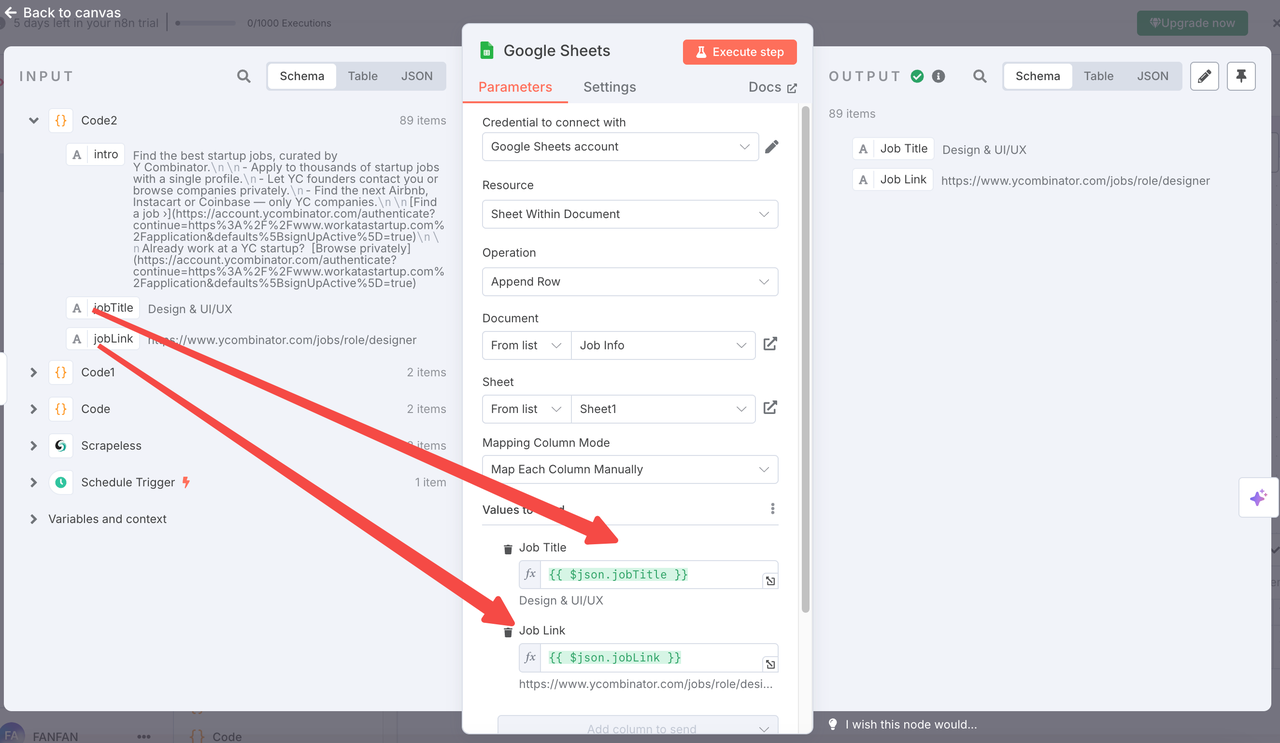Open the AI assistant sparkle button
The width and height of the screenshot is (1280, 743).
click(x=1258, y=497)
